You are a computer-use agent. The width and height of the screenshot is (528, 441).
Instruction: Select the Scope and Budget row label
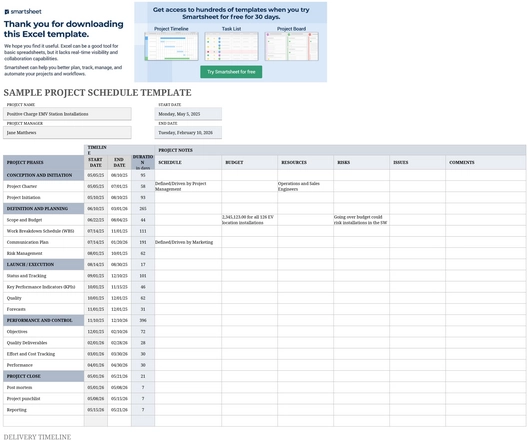pyautogui.click(x=44, y=220)
